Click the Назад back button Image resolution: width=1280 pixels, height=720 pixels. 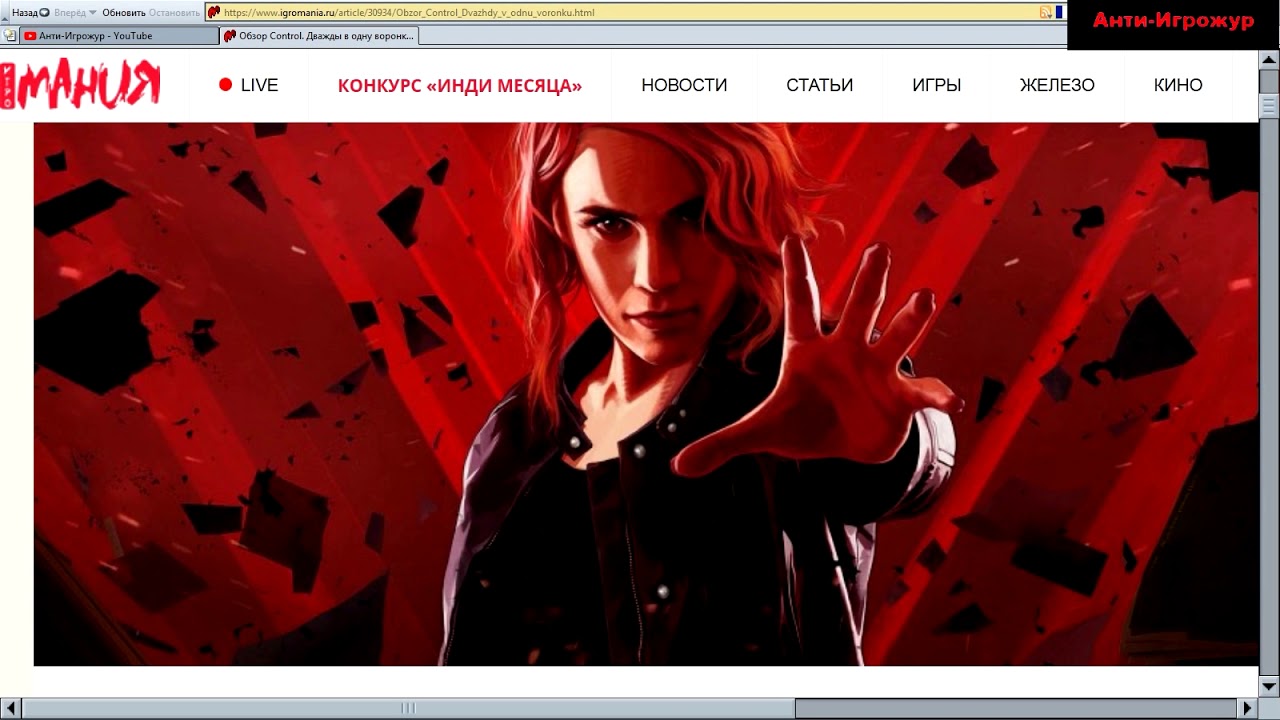[x=24, y=13]
